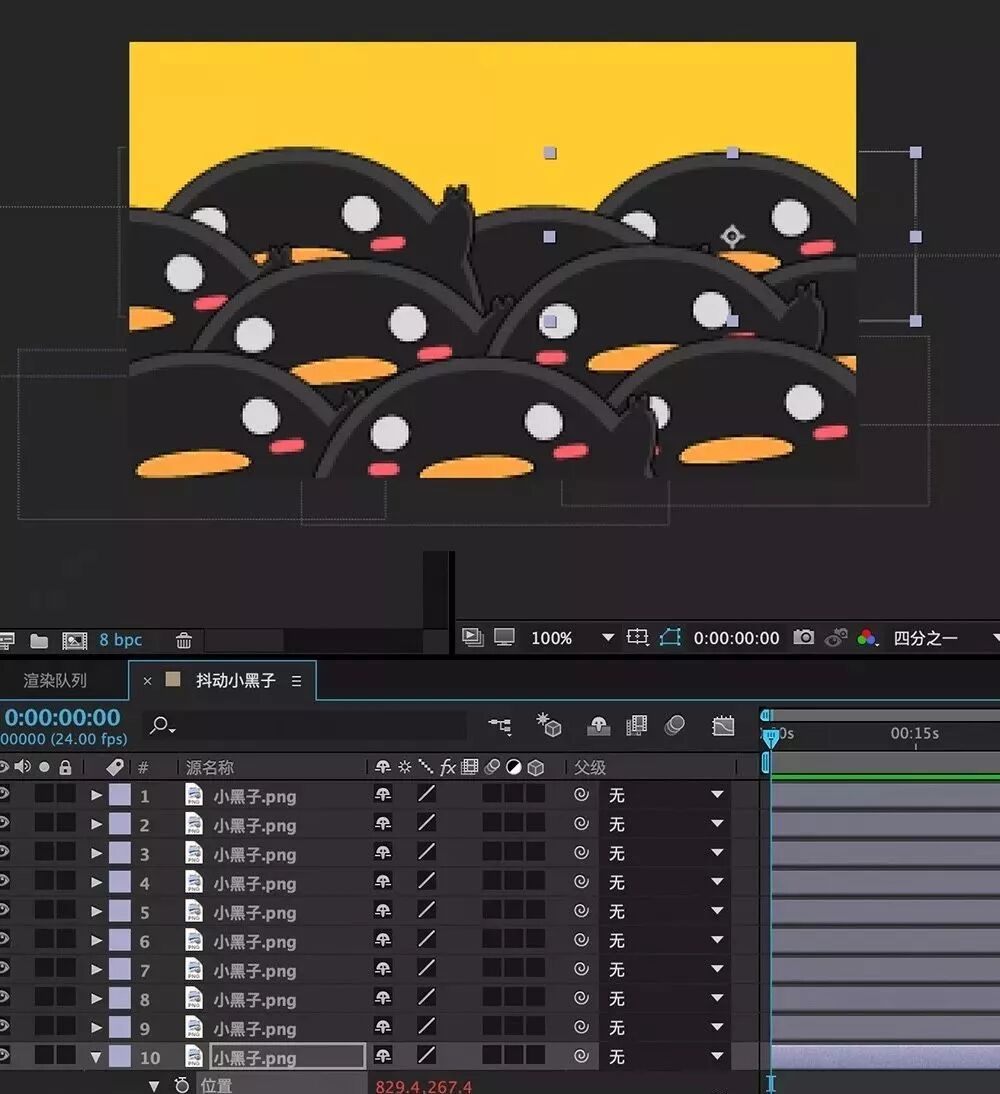Select layer 7 小黑子.png name
The image size is (1000, 1094).
pyautogui.click(x=255, y=971)
